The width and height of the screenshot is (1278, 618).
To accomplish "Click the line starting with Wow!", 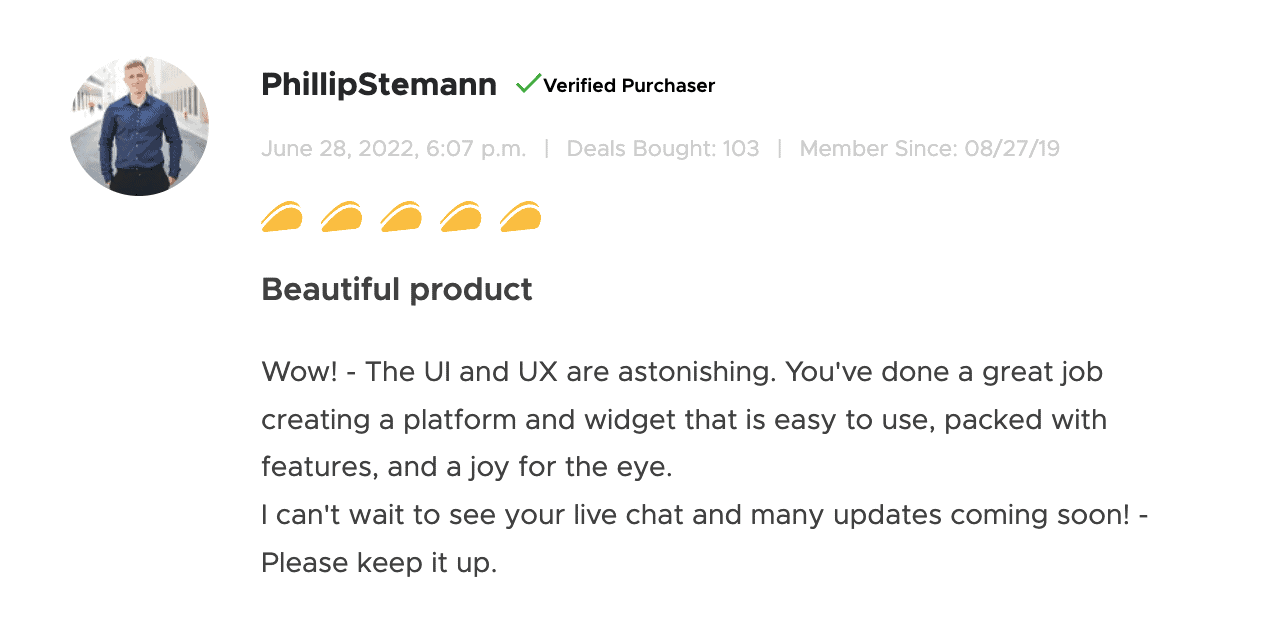I will click(682, 372).
